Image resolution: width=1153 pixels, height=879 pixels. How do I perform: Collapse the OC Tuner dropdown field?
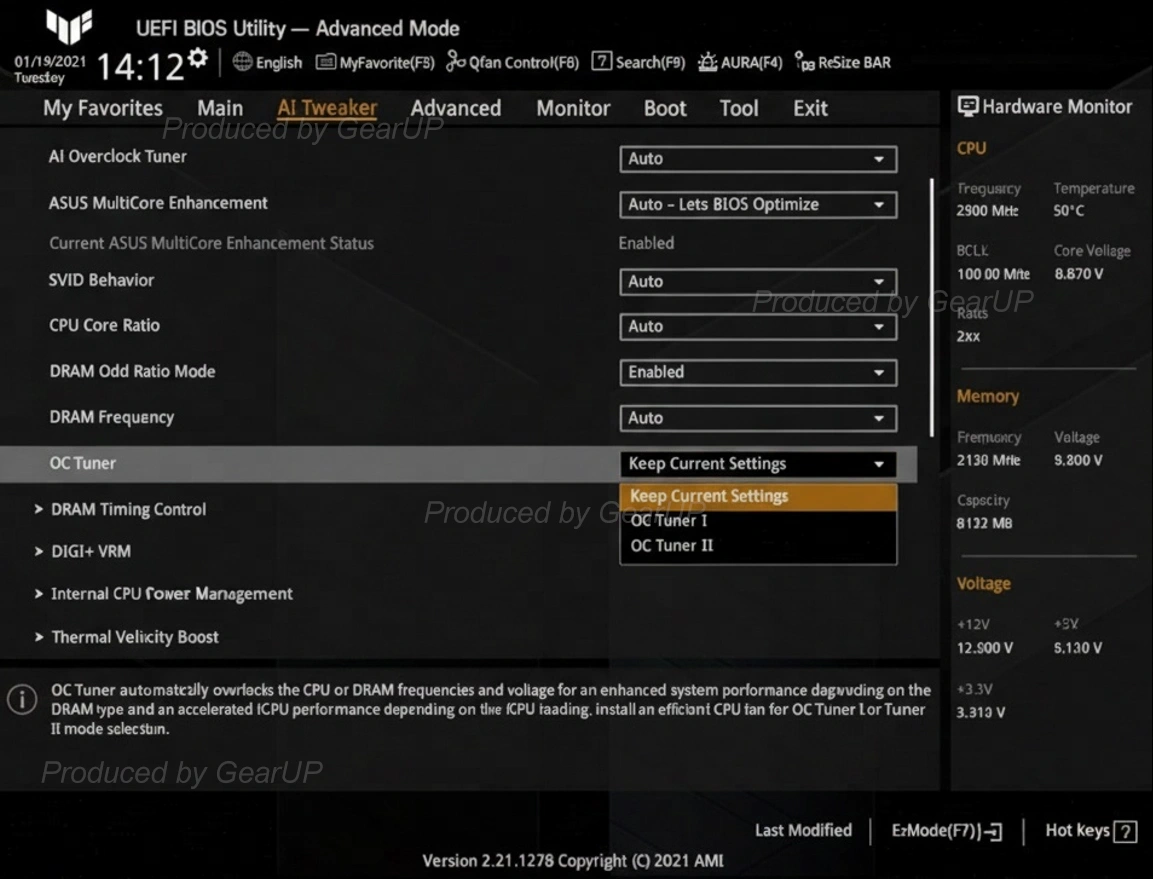click(x=758, y=464)
